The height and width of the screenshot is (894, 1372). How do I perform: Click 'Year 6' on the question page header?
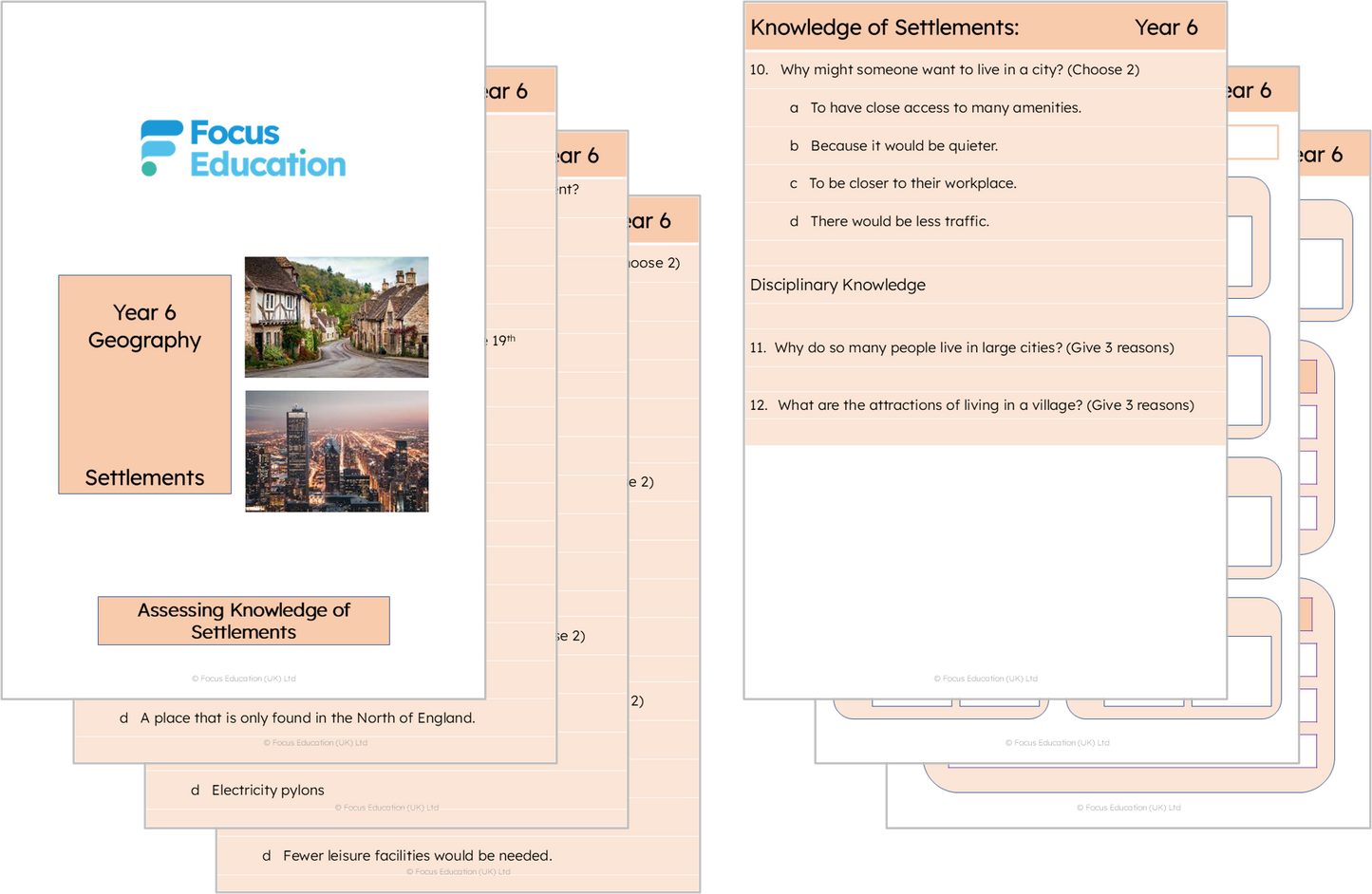[x=1166, y=28]
